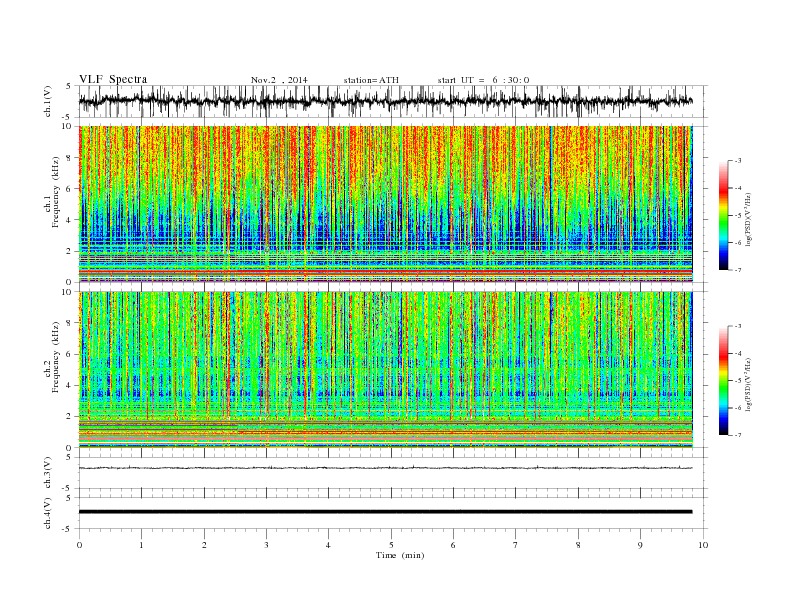
Task: Select the "start UT = 6 :30: 0" label
Action: [483, 80]
